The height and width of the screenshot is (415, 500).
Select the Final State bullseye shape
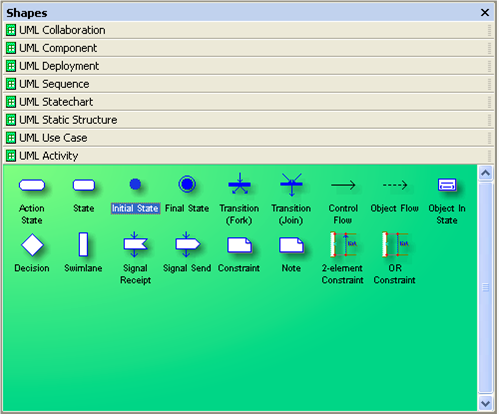(x=187, y=184)
